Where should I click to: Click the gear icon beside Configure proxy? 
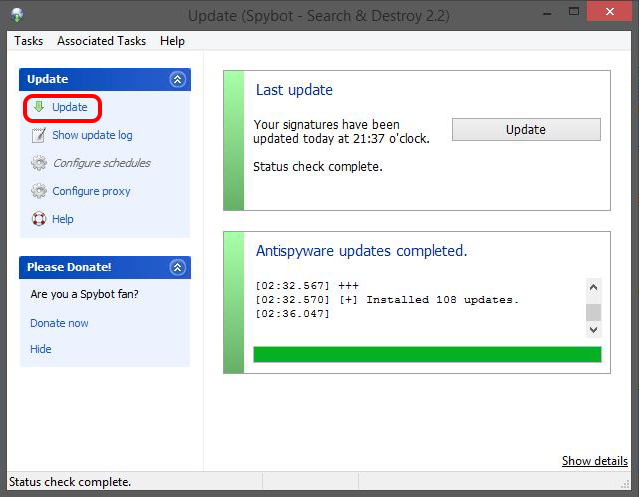[39, 191]
